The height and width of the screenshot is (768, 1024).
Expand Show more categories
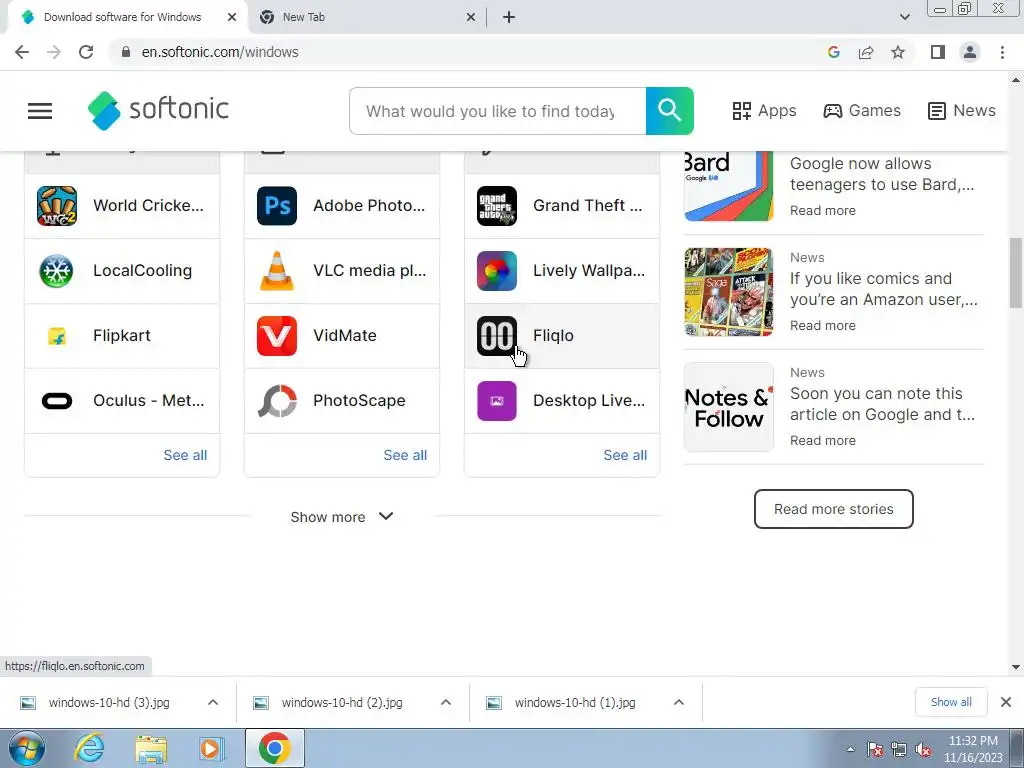click(342, 517)
